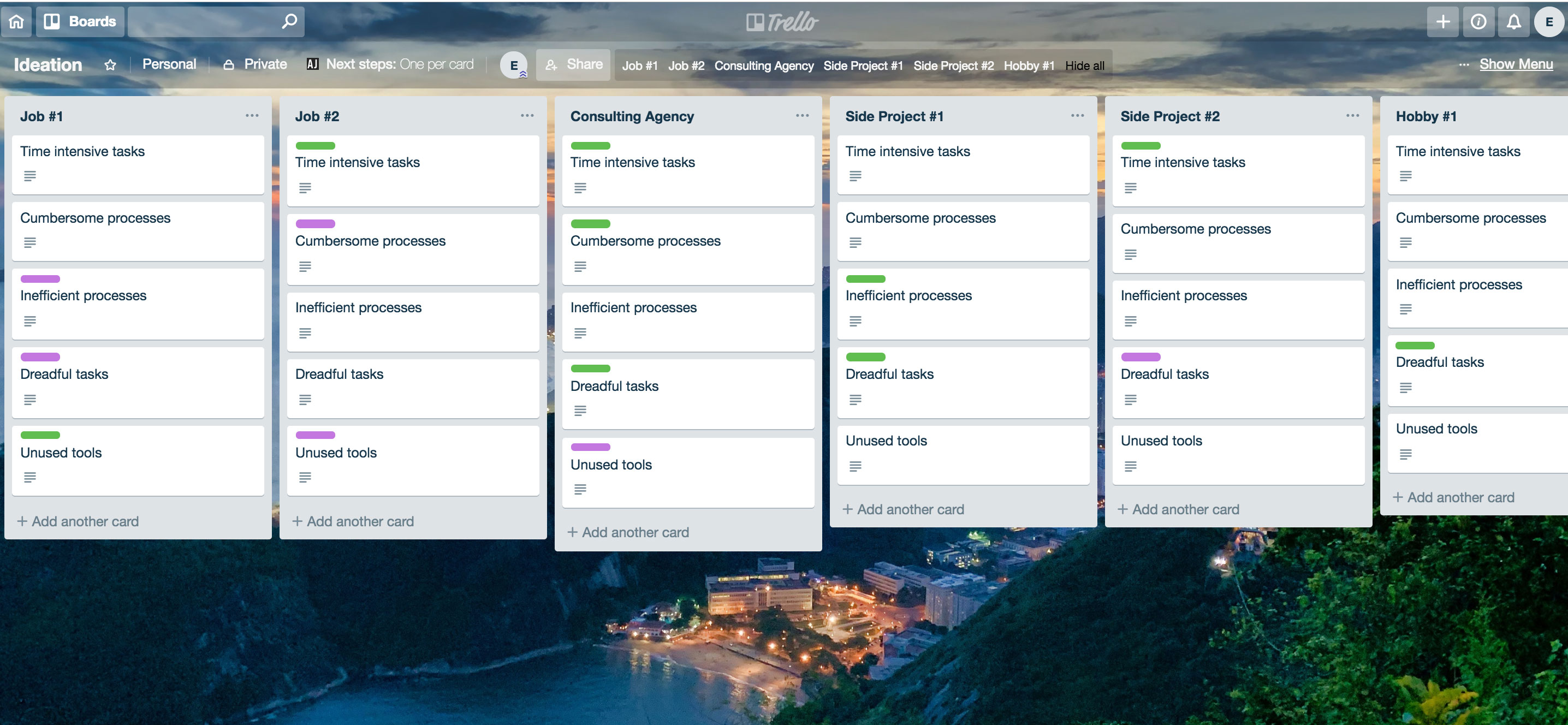Click description icon on Job #2 Inefficient processes
Image resolution: width=1568 pixels, height=725 pixels.
305,333
